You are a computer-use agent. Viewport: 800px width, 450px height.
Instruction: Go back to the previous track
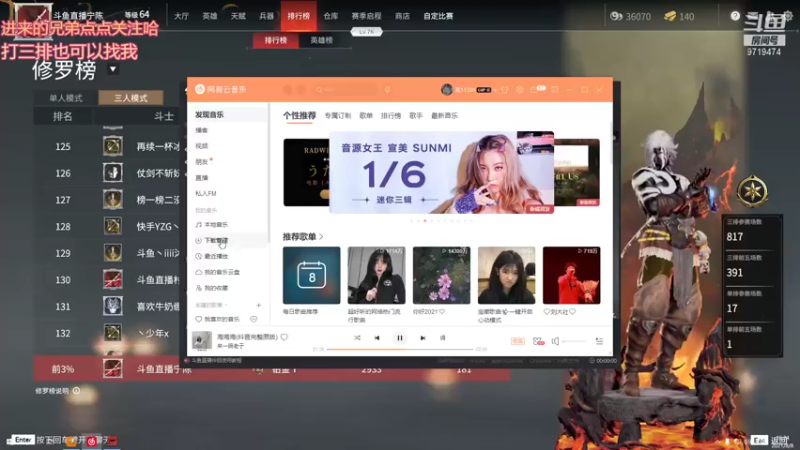pyautogui.click(x=377, y=338)
